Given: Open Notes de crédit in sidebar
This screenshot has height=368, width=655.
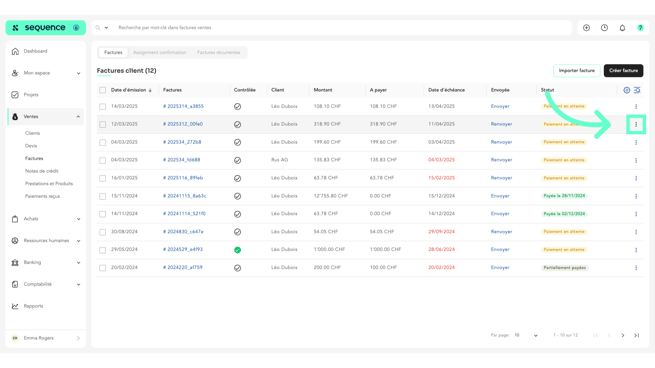Looking at the screenshot, I should point(41,171).
